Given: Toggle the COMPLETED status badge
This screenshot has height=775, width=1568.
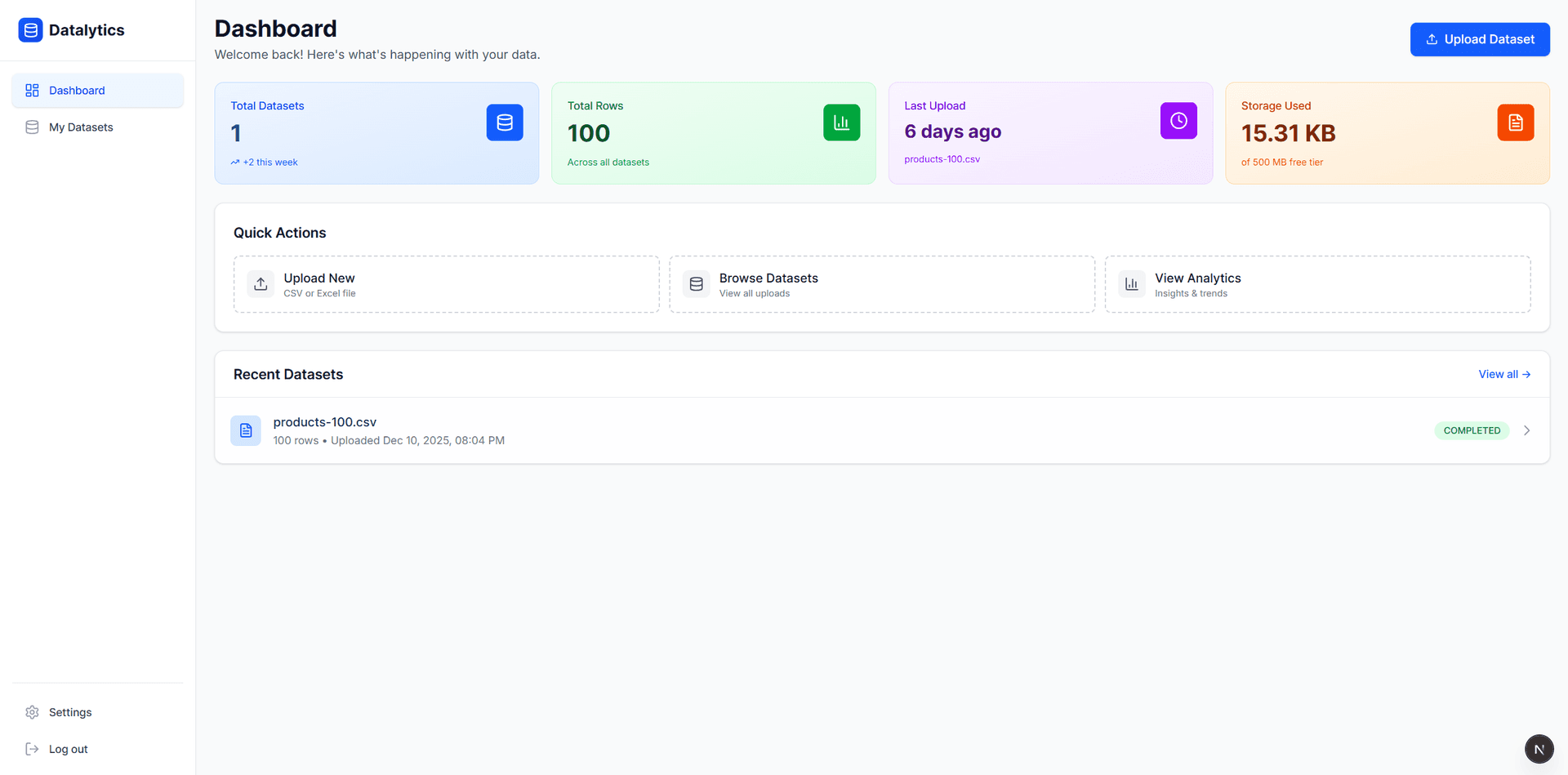Looking at the screenshot, I should click(1472, 430).
